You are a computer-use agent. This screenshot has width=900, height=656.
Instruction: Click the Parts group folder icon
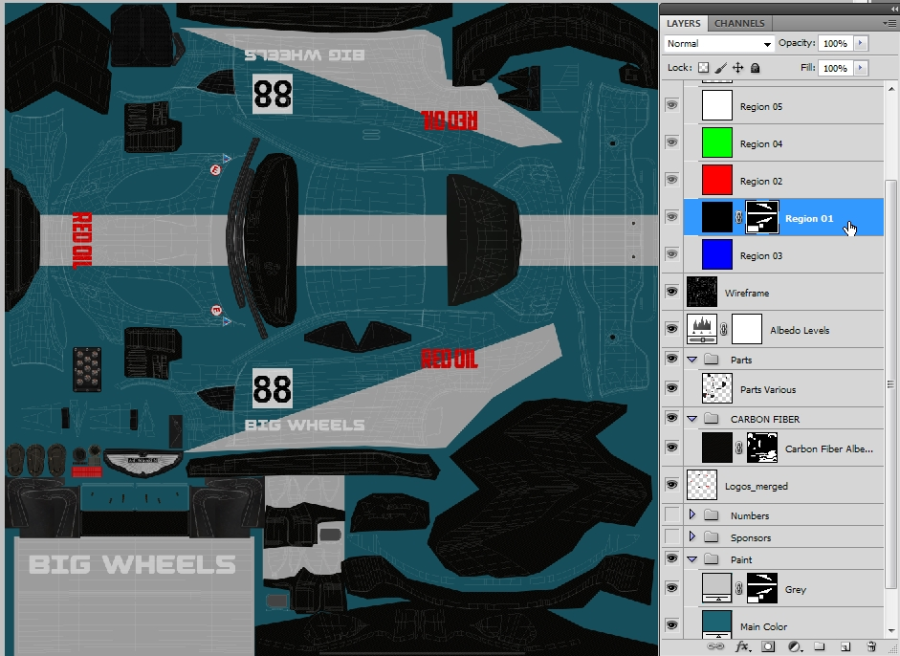[711, 359]
